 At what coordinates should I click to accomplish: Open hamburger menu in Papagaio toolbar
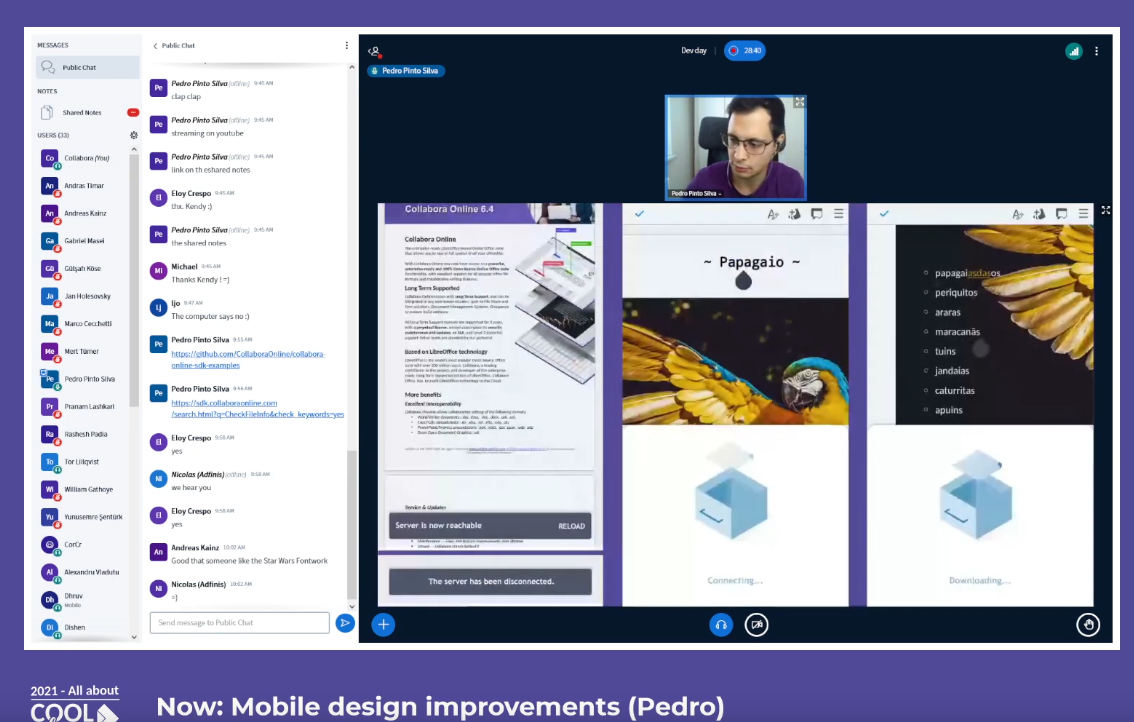(839, 214)
